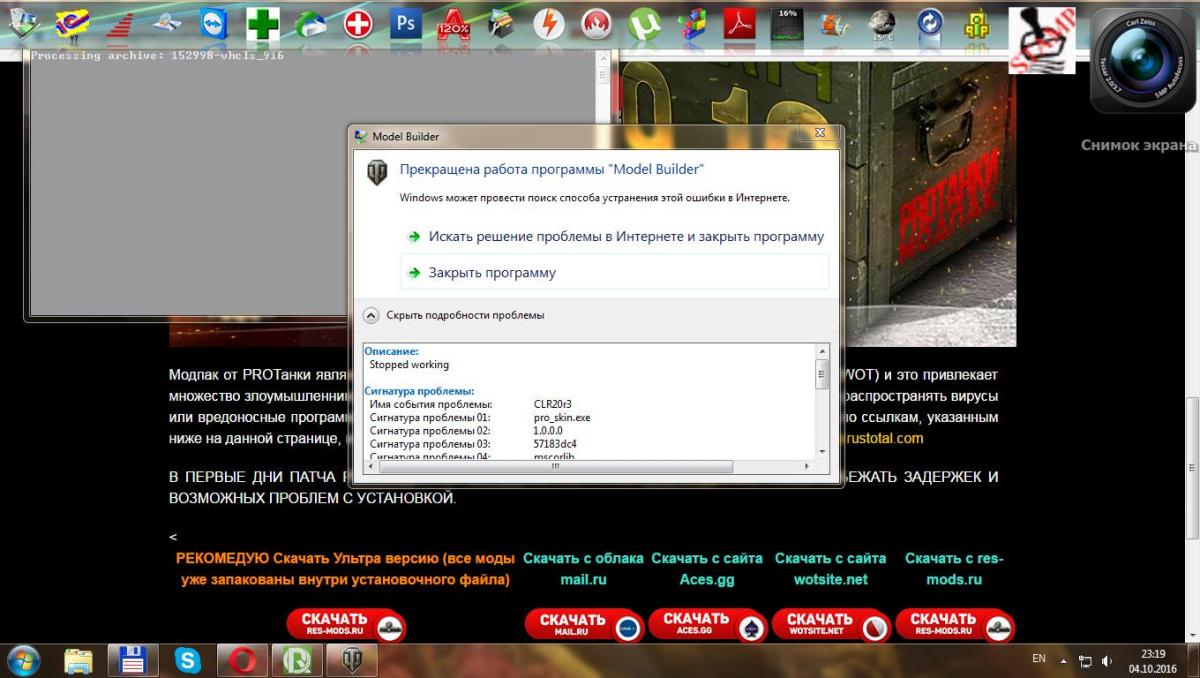Open the scanner device icon in dock

[166, 23]
